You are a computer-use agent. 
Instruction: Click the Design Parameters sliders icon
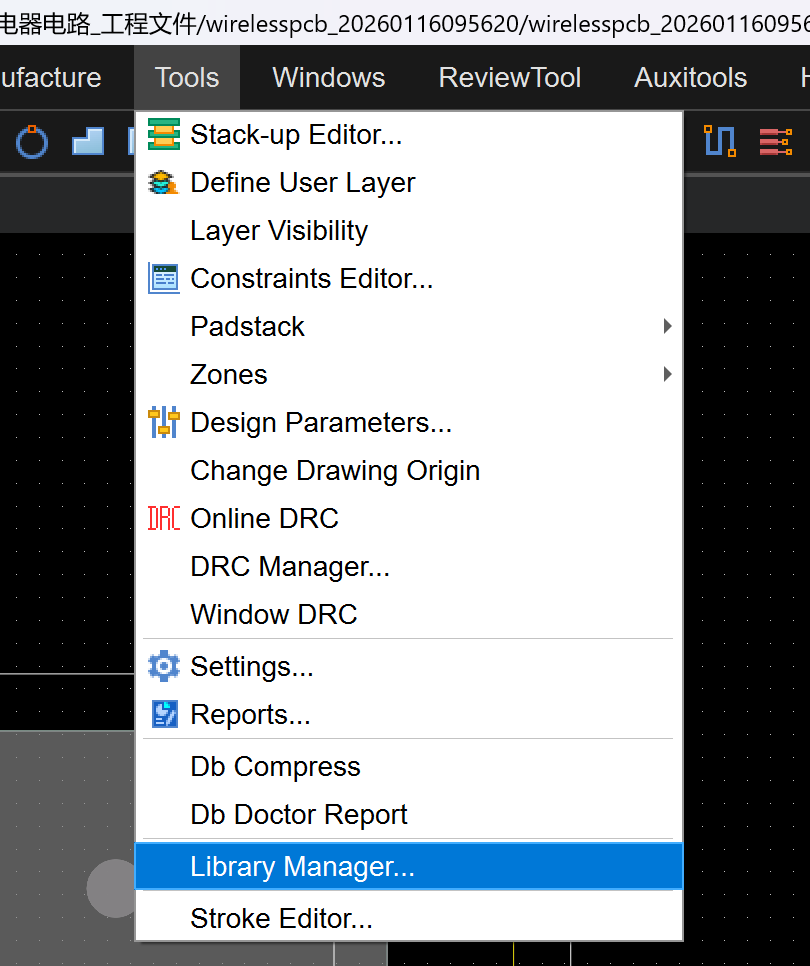[163, 422]
